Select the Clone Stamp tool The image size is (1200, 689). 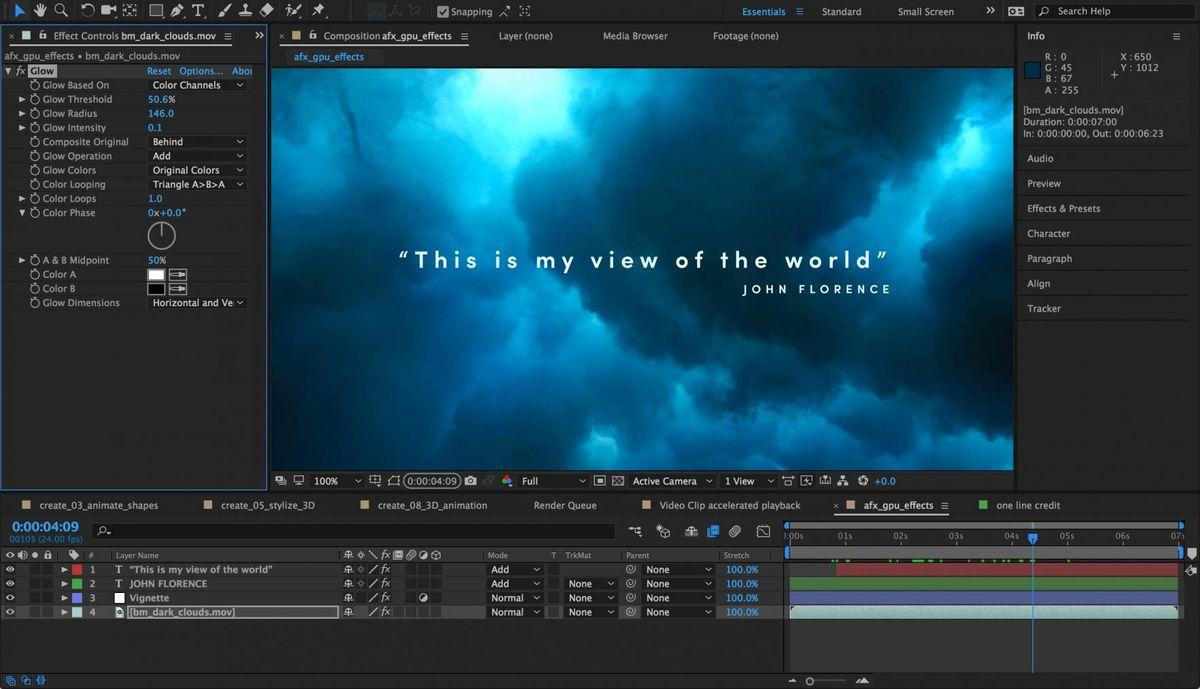[x=245, y=11]
